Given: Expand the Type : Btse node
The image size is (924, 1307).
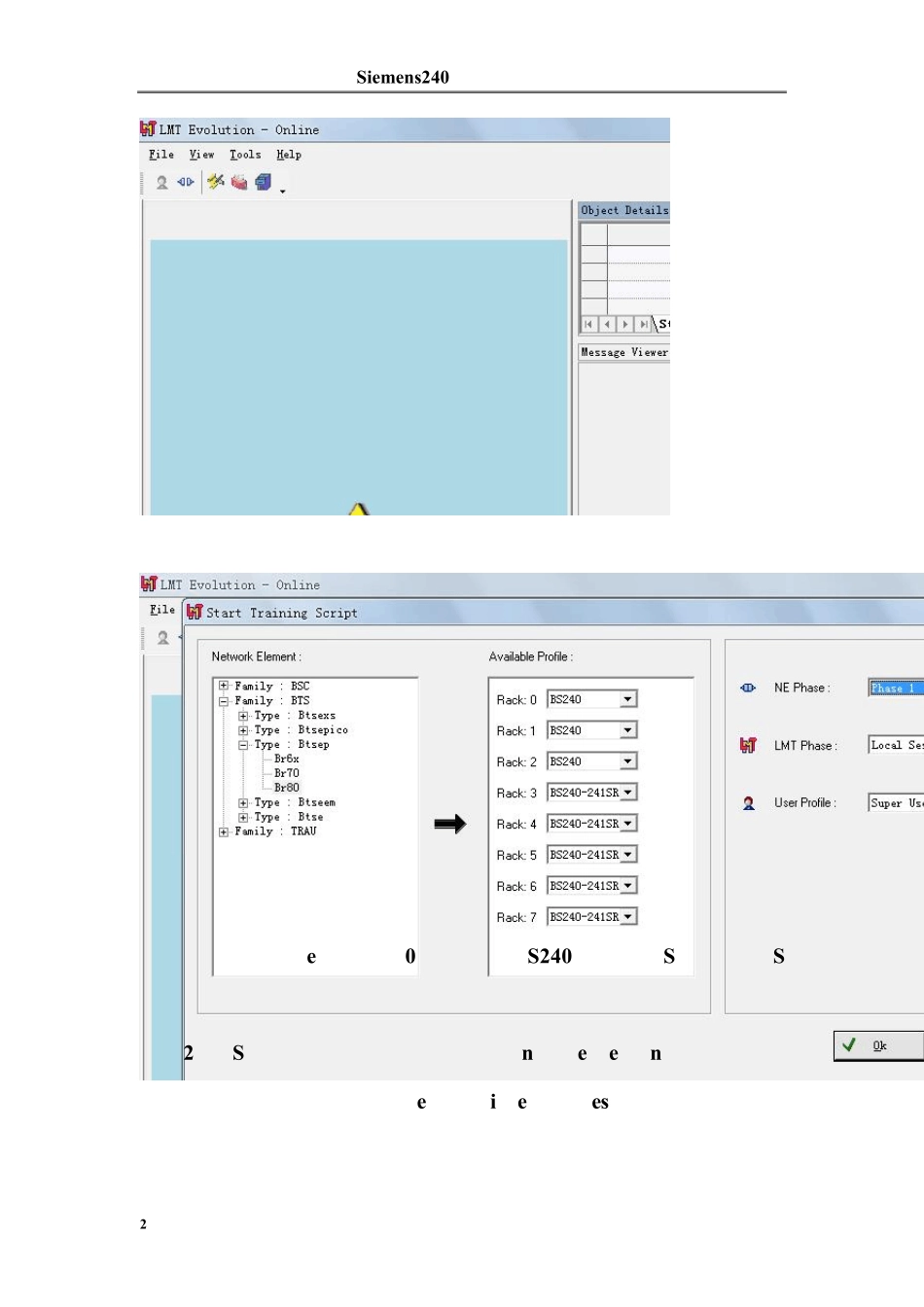Looking at the screenshot, I should click(x=243, y=818).
